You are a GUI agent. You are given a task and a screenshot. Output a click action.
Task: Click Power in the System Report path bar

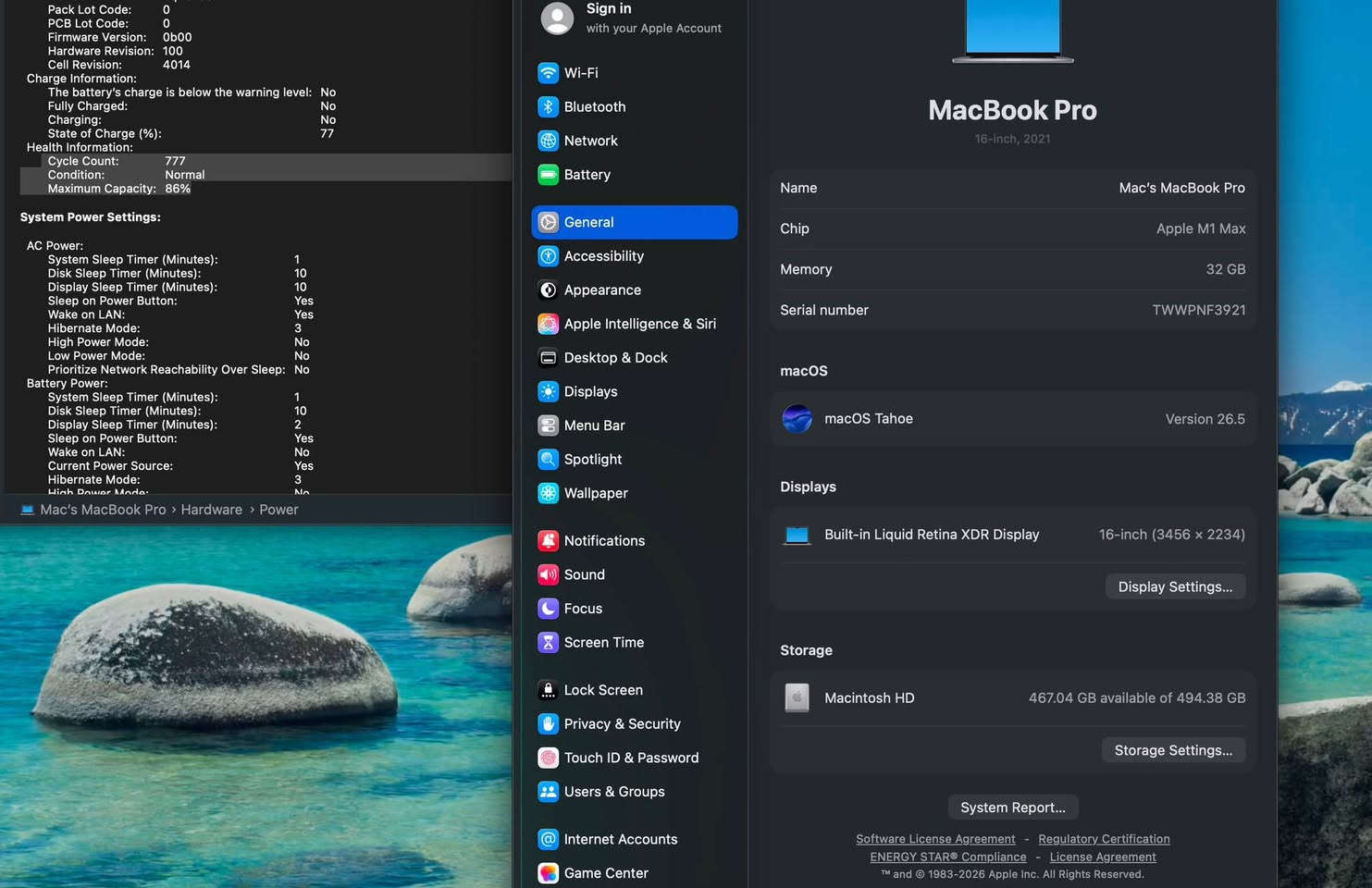click(278, 510)
